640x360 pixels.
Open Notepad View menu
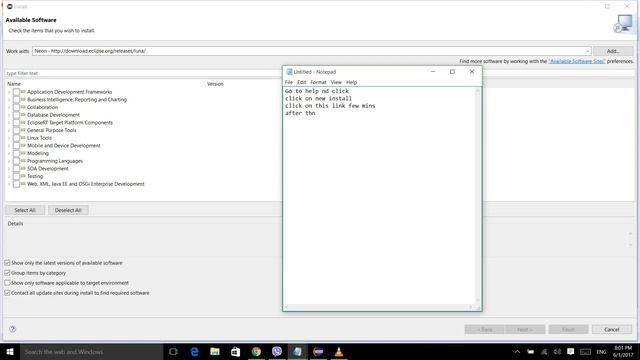click(x=336, y=82)
